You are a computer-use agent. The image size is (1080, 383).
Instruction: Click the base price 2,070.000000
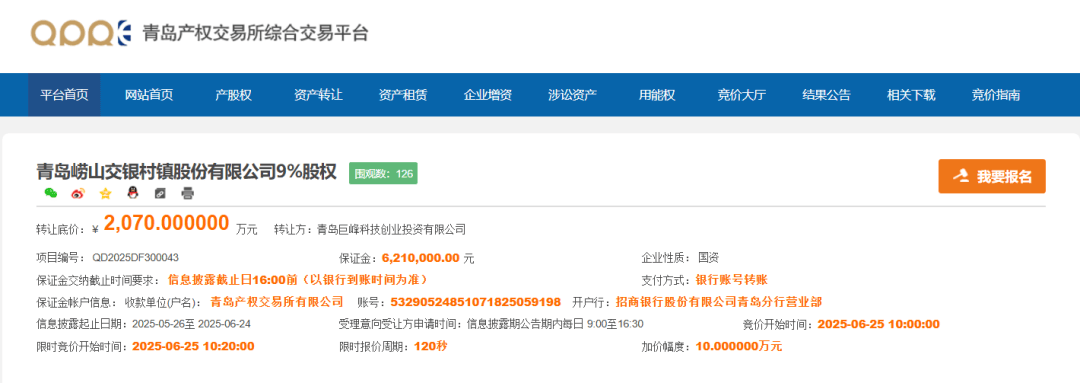[x=166, y=223]
